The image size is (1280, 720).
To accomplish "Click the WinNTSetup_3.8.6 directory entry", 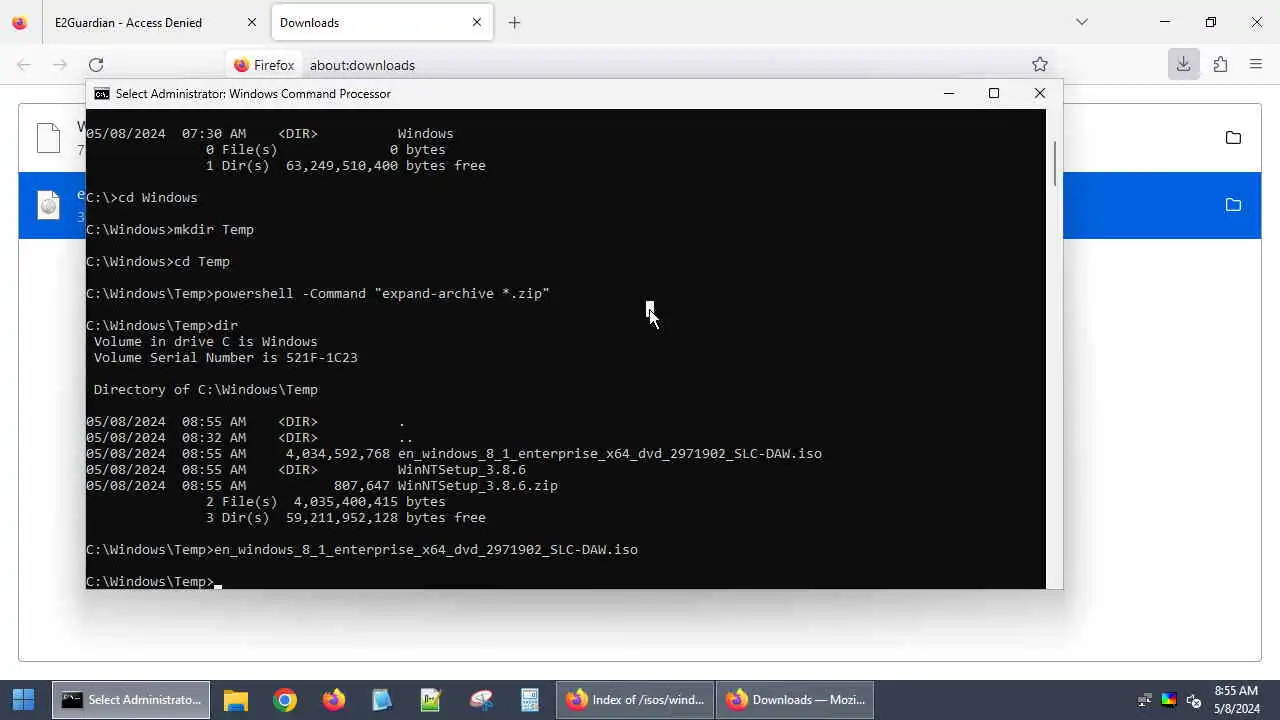I will [x=462, y=470].
